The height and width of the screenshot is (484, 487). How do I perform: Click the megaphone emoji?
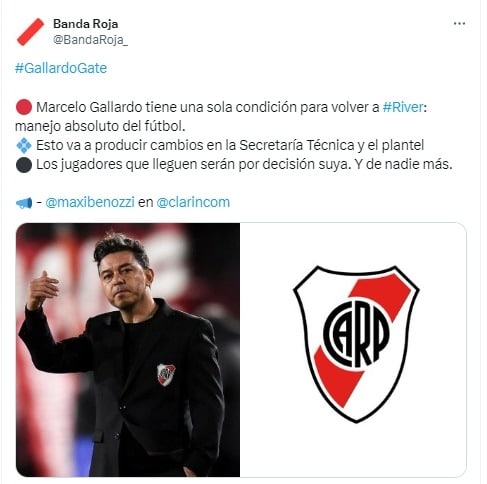click(x=24, y=203)
